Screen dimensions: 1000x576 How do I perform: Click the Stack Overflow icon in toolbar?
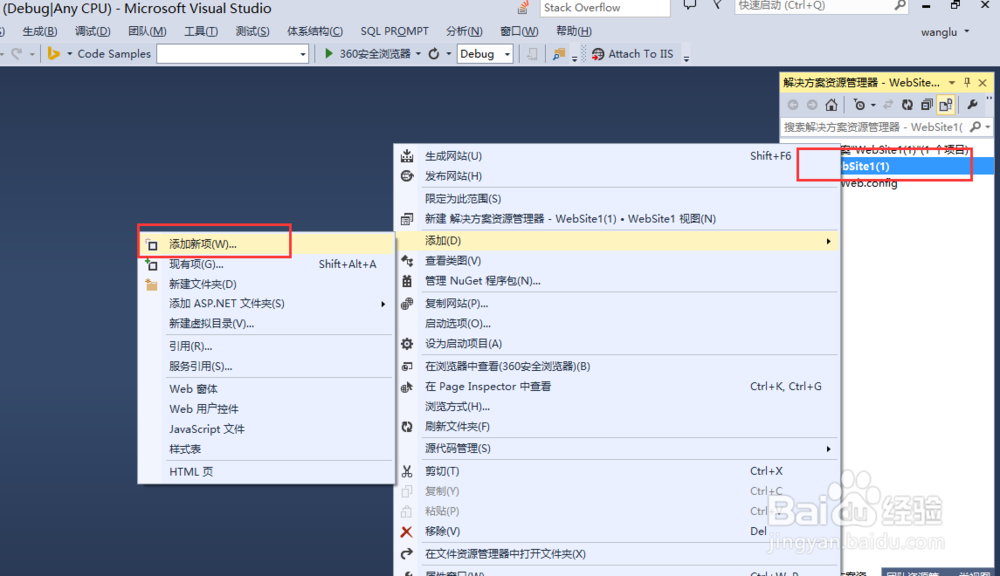(x=524, y=7)
